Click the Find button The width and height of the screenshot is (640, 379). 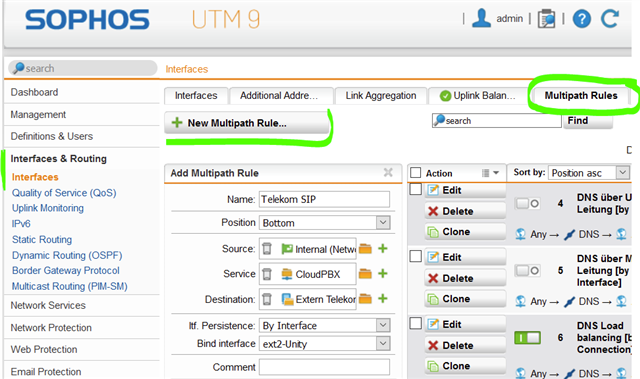coord(587,121)
